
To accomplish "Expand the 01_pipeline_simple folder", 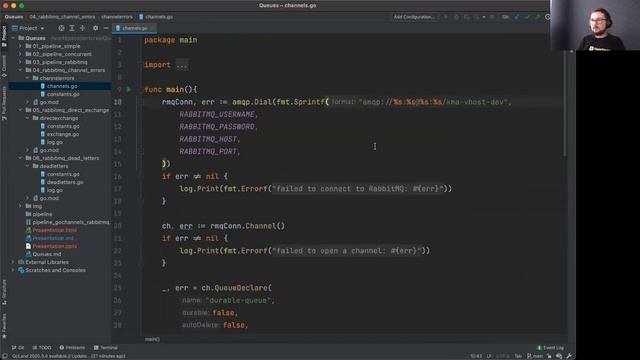I will tap(20, 46).
